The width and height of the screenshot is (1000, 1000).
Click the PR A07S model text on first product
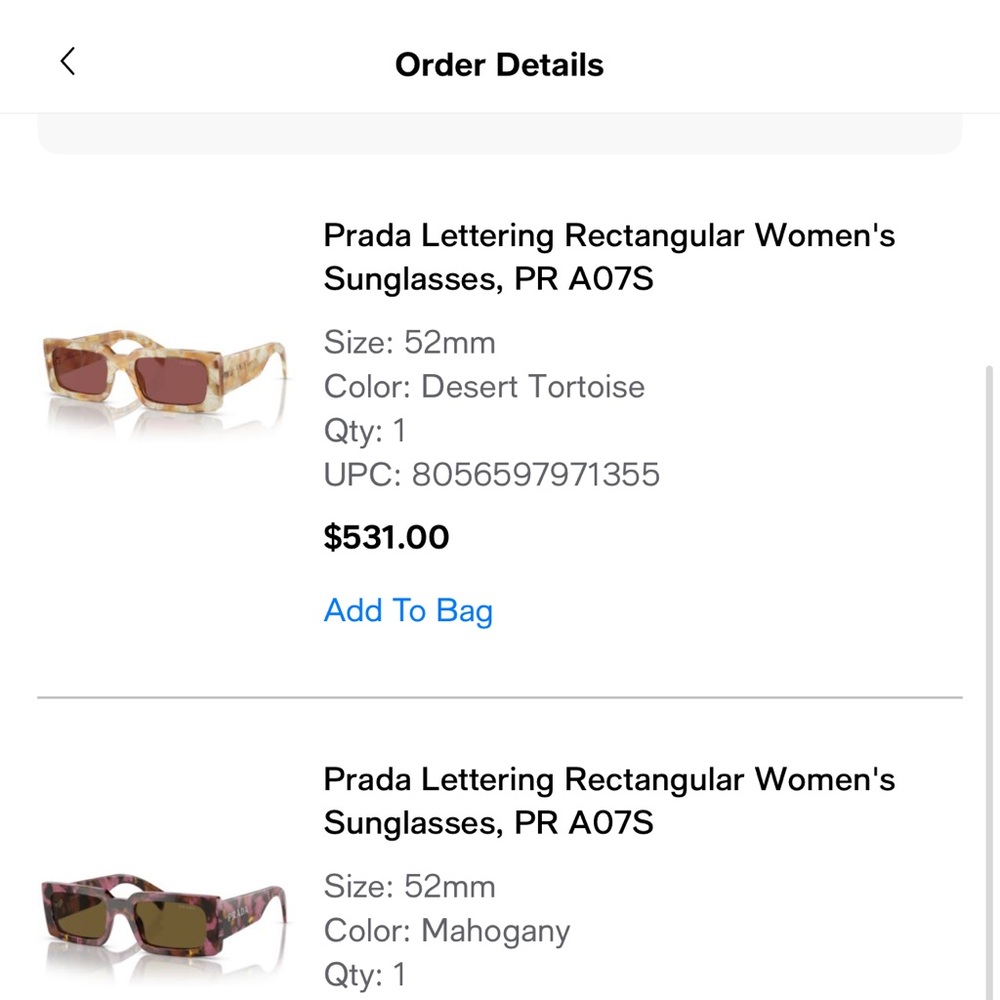pyautogui.click(x=588, y=280)
